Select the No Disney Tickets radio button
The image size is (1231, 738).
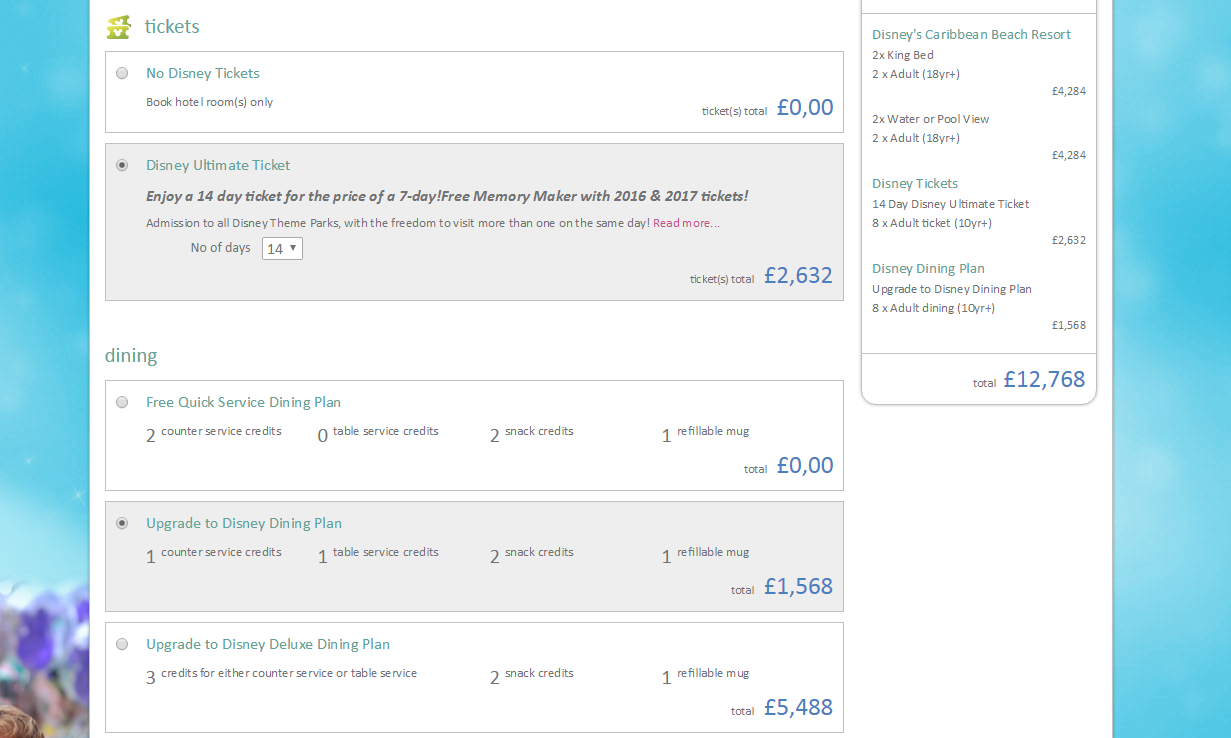[122, 73]
